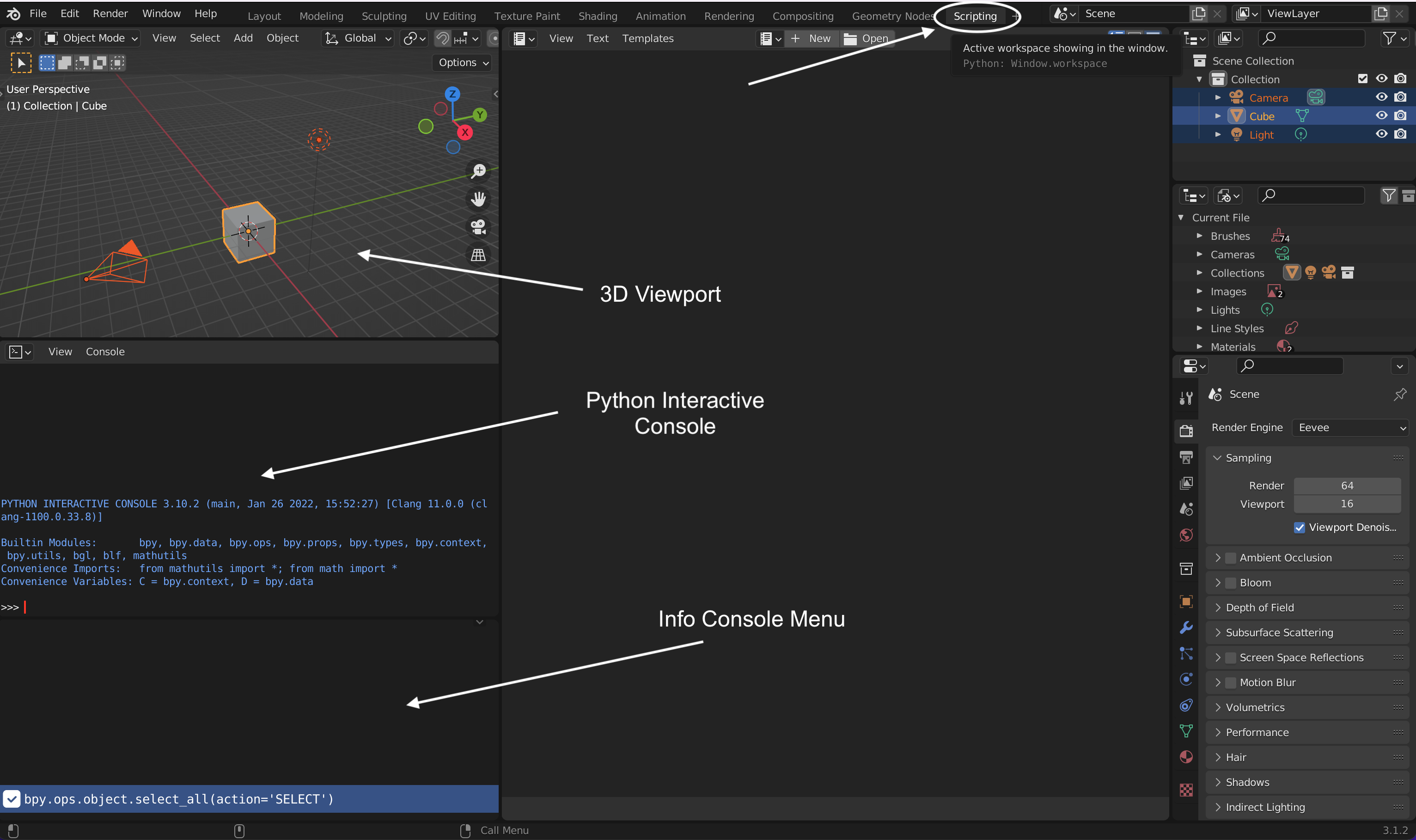
Task: Click the Scene name field
Action: pyautogui.click(x=1134, y=13)
